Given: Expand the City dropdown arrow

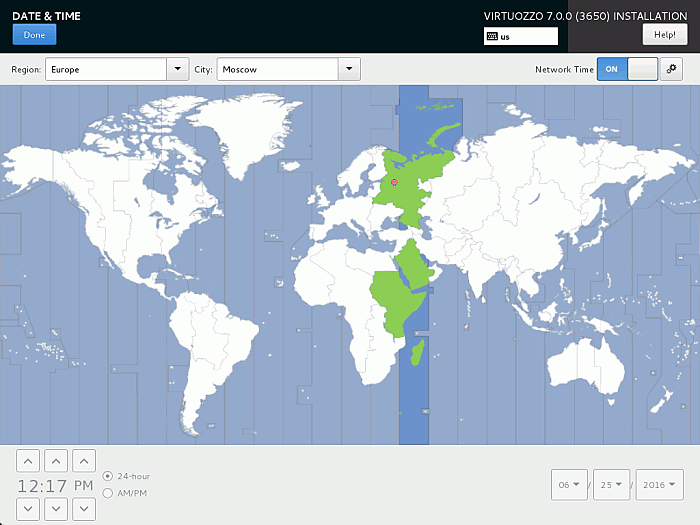Looking at the screenshot, I should coord(349,69).
